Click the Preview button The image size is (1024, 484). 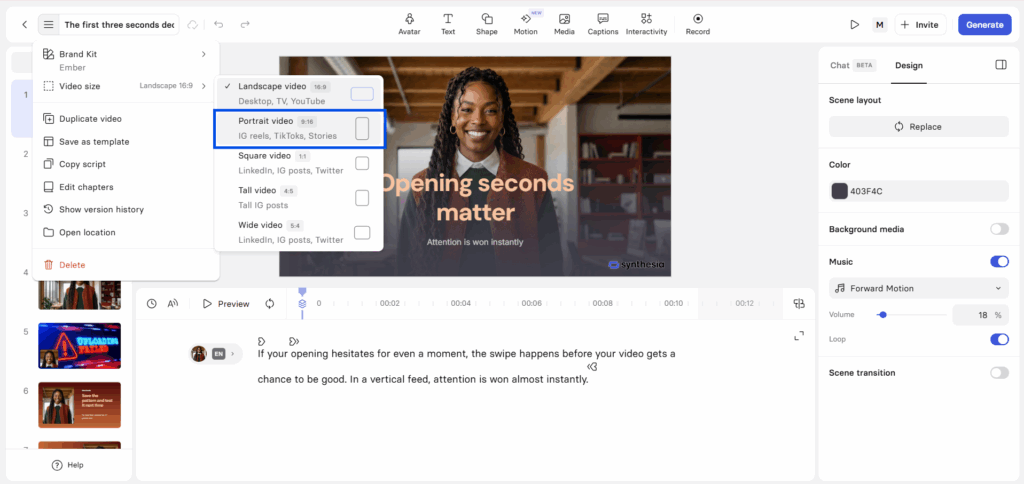(226, 304)
